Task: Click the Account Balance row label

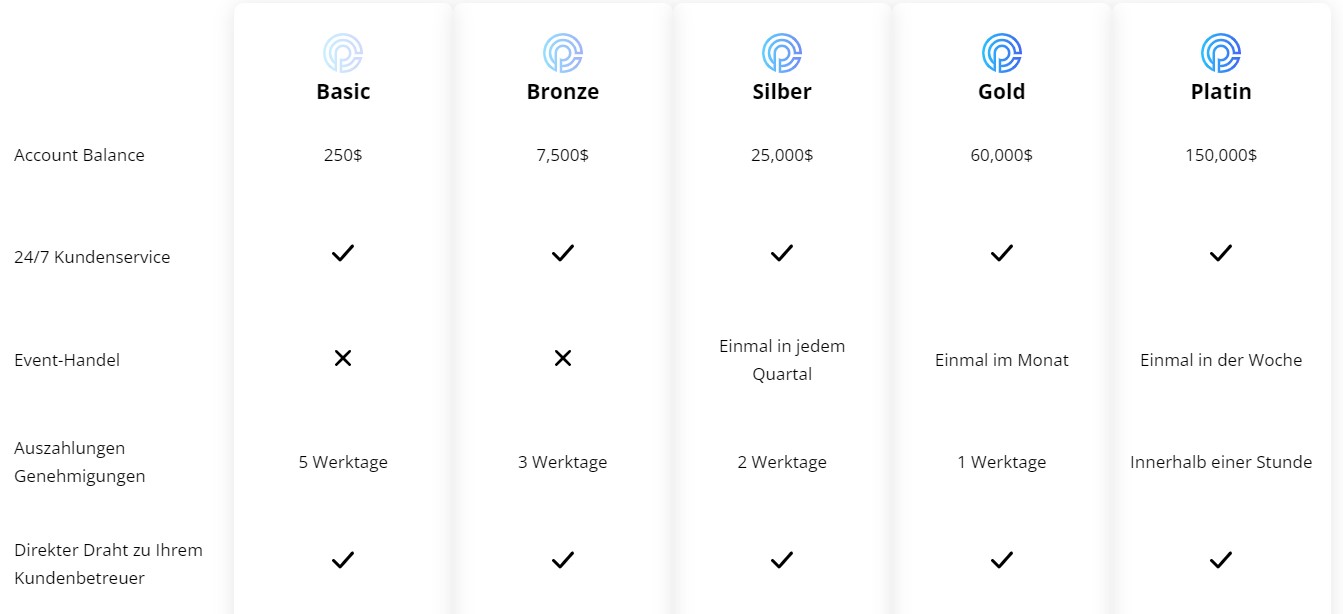Action: (79, 155)
